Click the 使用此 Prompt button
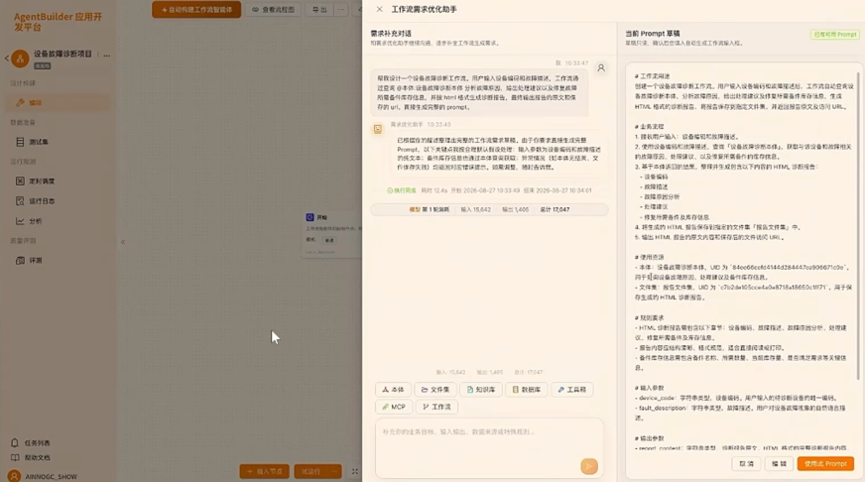Screen dimensions: 865x482 (825, 464)
